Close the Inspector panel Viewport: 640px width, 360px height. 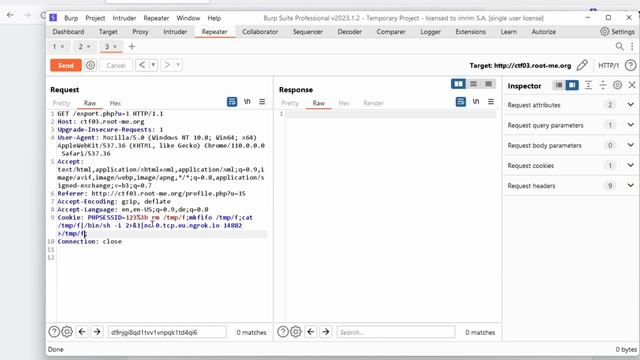632,85
